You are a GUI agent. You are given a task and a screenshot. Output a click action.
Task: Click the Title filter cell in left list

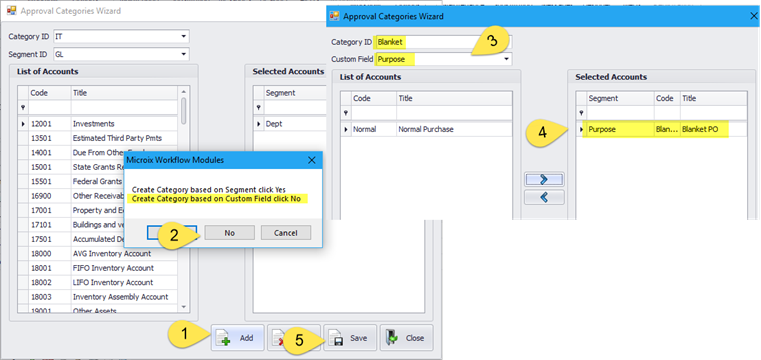click(124, 107)
